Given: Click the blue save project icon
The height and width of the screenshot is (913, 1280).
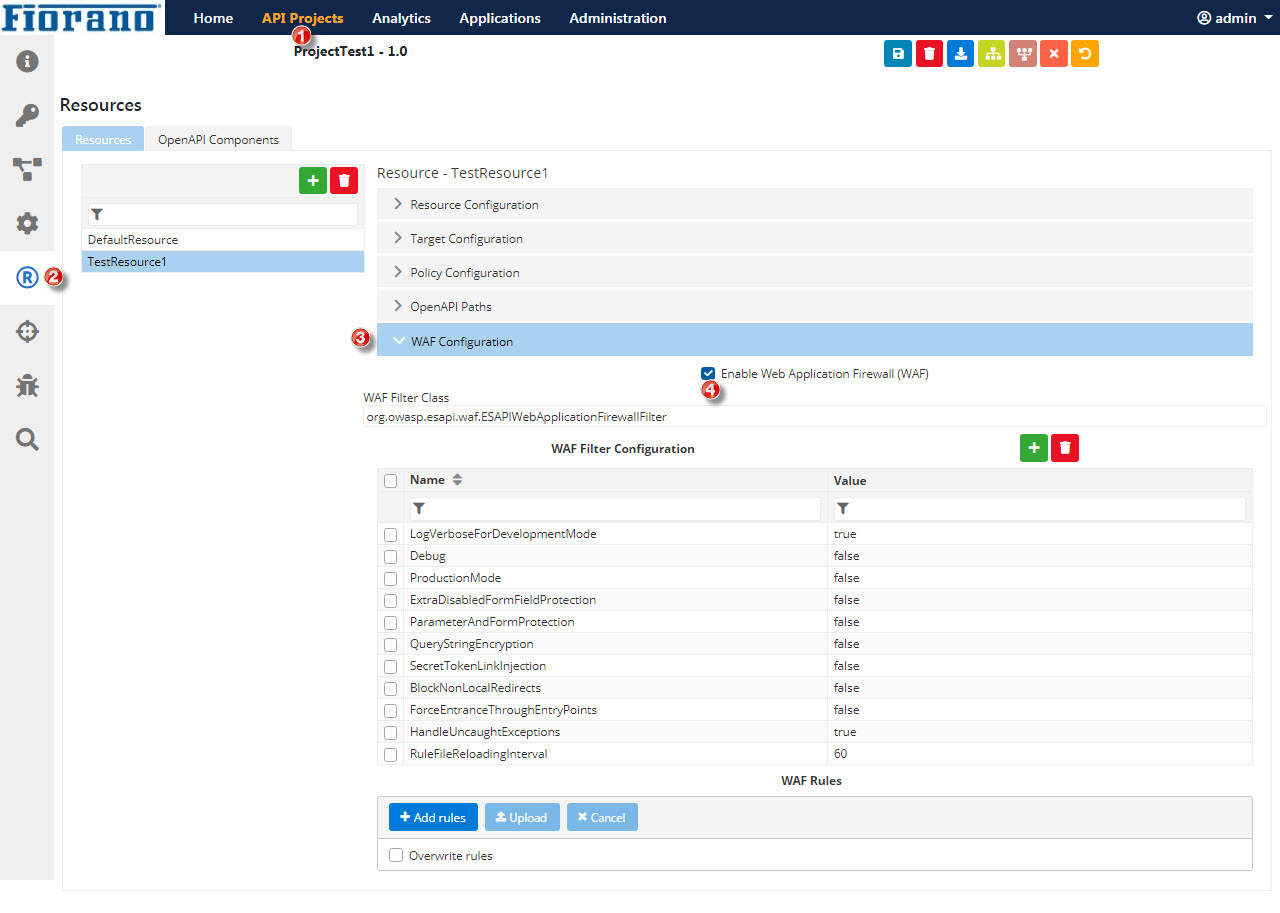Looking at the screenshot, I should [897, 54].
